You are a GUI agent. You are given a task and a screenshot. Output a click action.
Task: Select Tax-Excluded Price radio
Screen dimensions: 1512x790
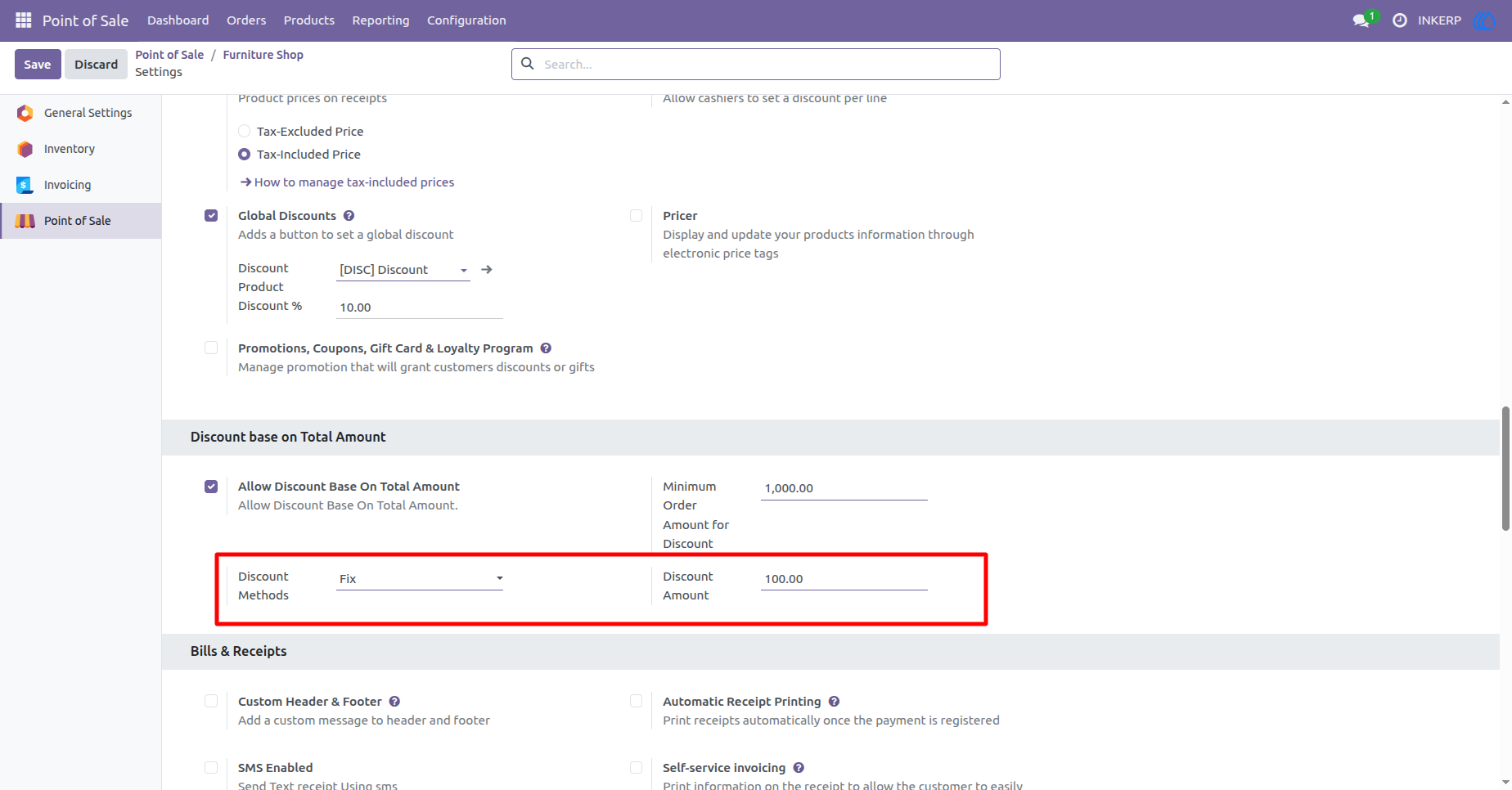[x=244, y=131]
